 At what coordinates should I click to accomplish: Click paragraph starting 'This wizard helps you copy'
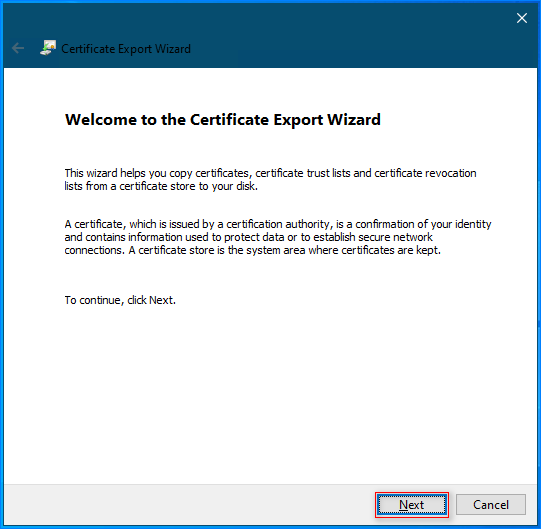[270, 179]
